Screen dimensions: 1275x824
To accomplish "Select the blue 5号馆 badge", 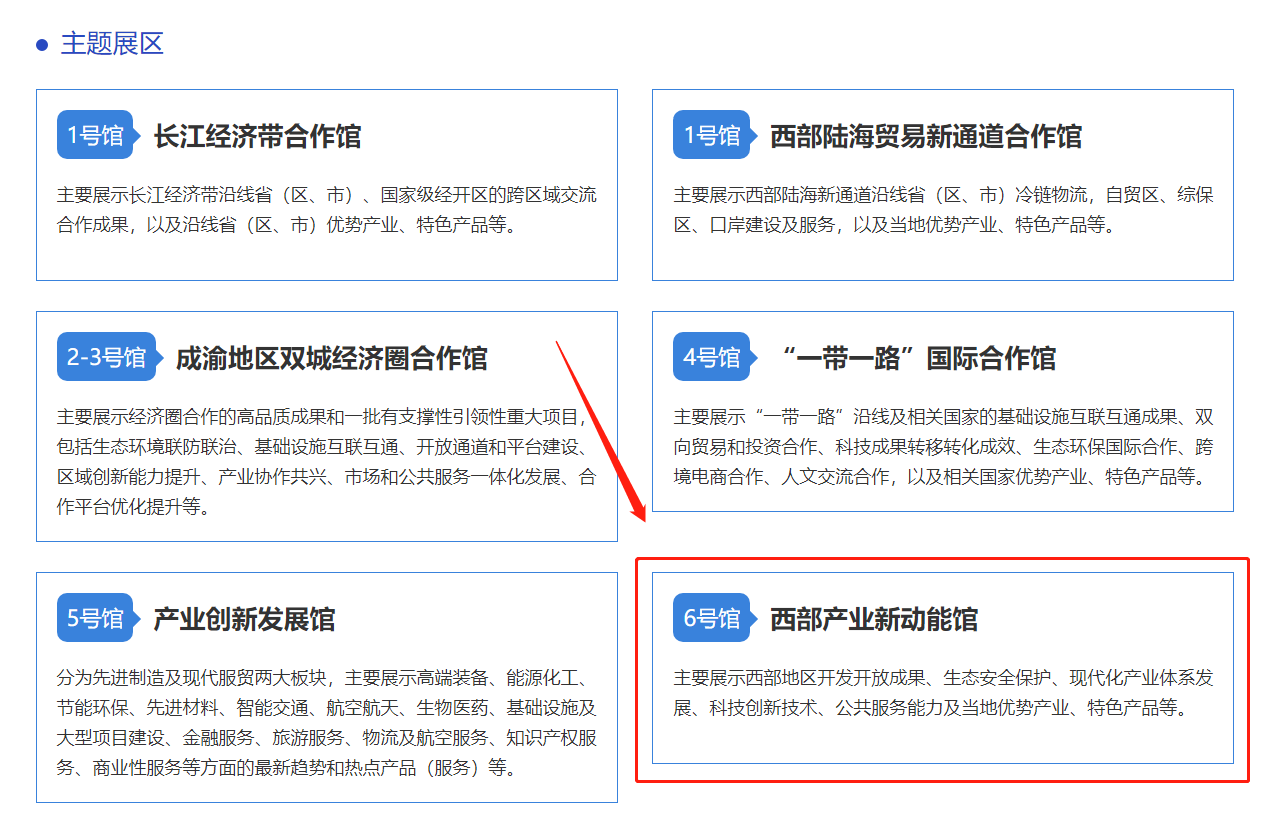I will (96, 618).
